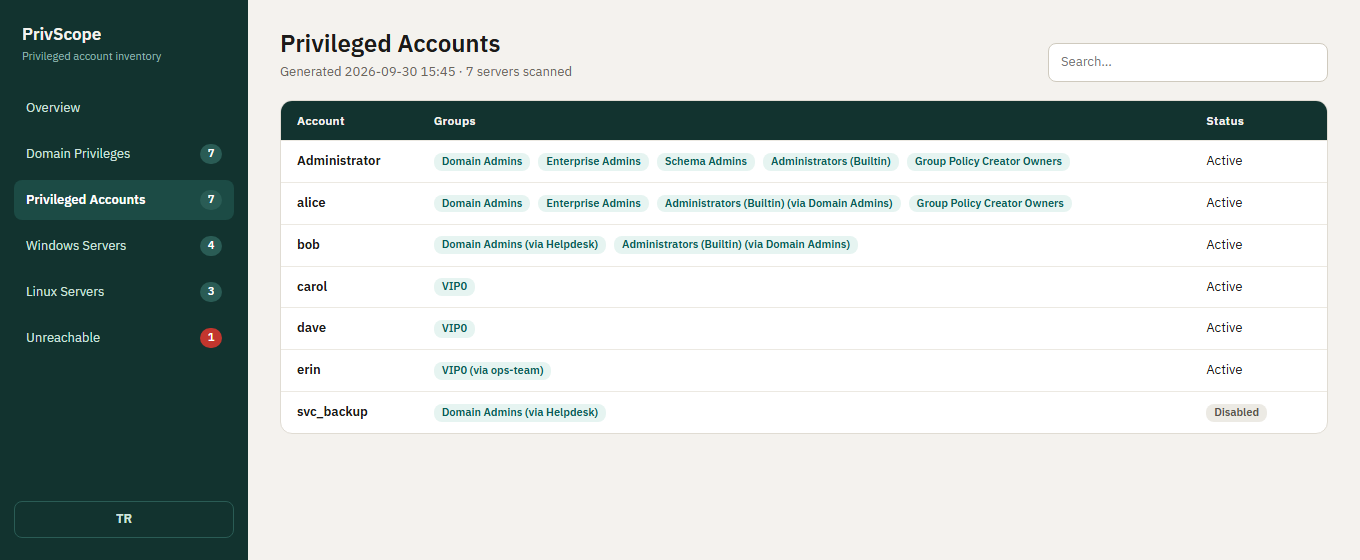Screen dimensions: 1360x560
Task: Select the carol account name
Action: tap(312, 287)
